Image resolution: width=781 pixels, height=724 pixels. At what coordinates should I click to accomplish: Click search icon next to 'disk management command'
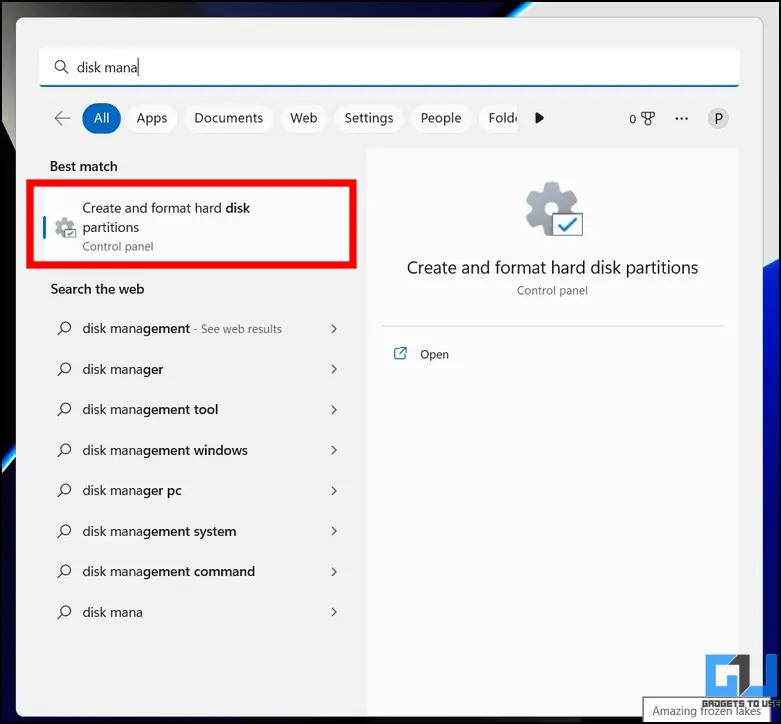(x=64, y=571)
